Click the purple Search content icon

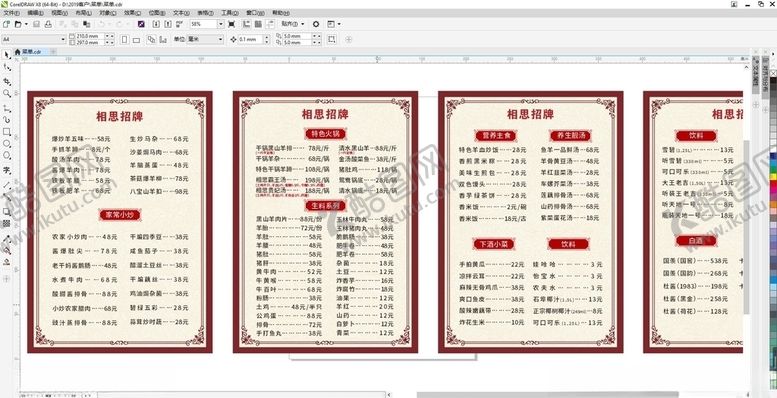click(141, 24)
